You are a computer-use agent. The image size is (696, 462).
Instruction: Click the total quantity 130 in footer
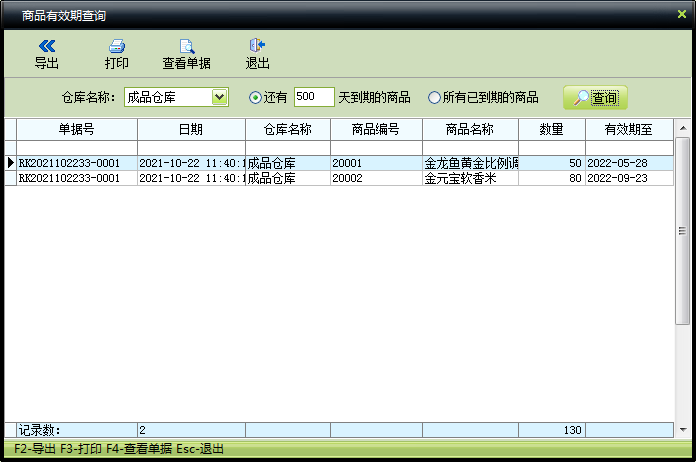(552, 430)
